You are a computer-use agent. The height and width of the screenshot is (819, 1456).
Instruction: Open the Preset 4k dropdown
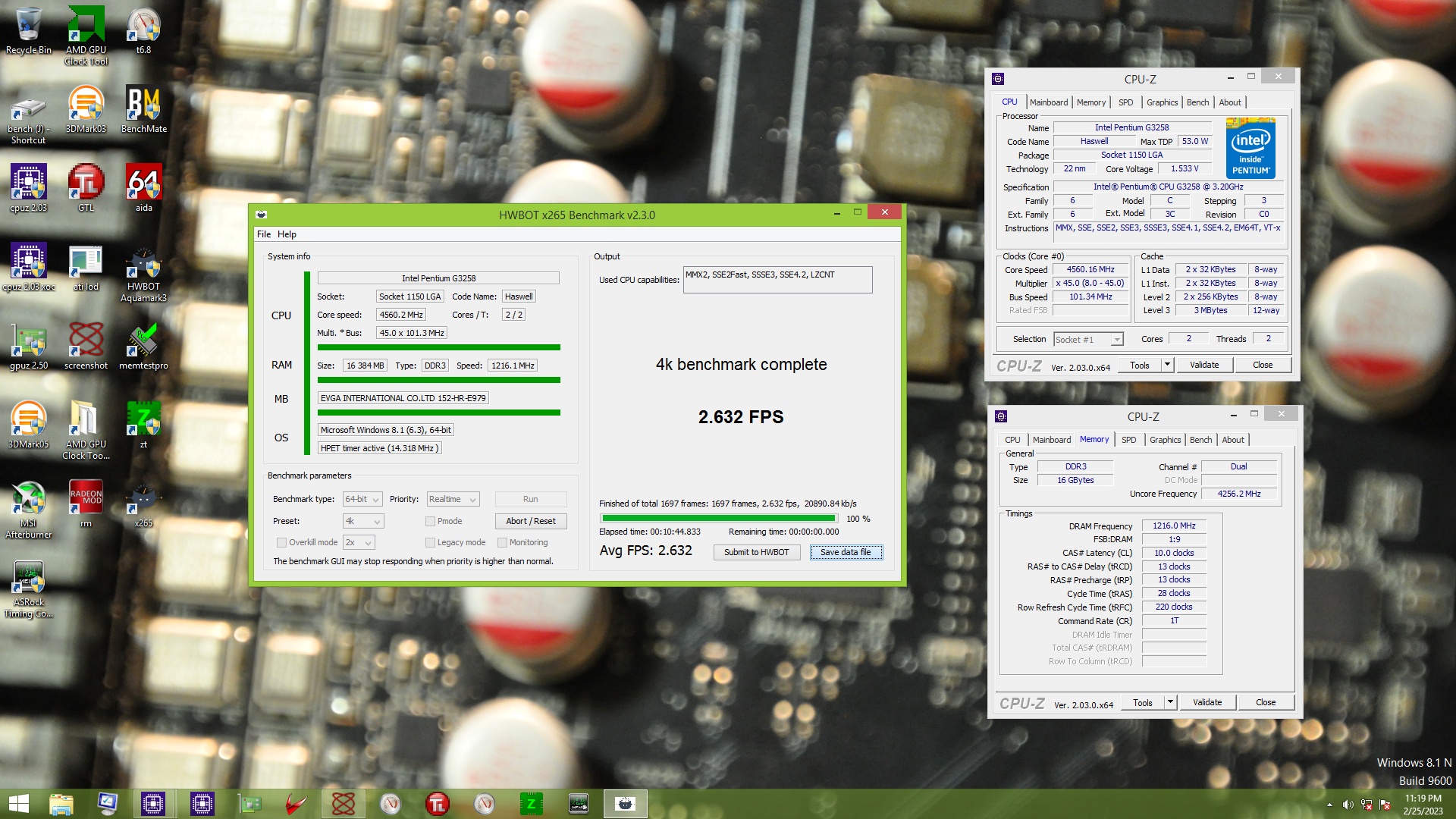[362, 521]
